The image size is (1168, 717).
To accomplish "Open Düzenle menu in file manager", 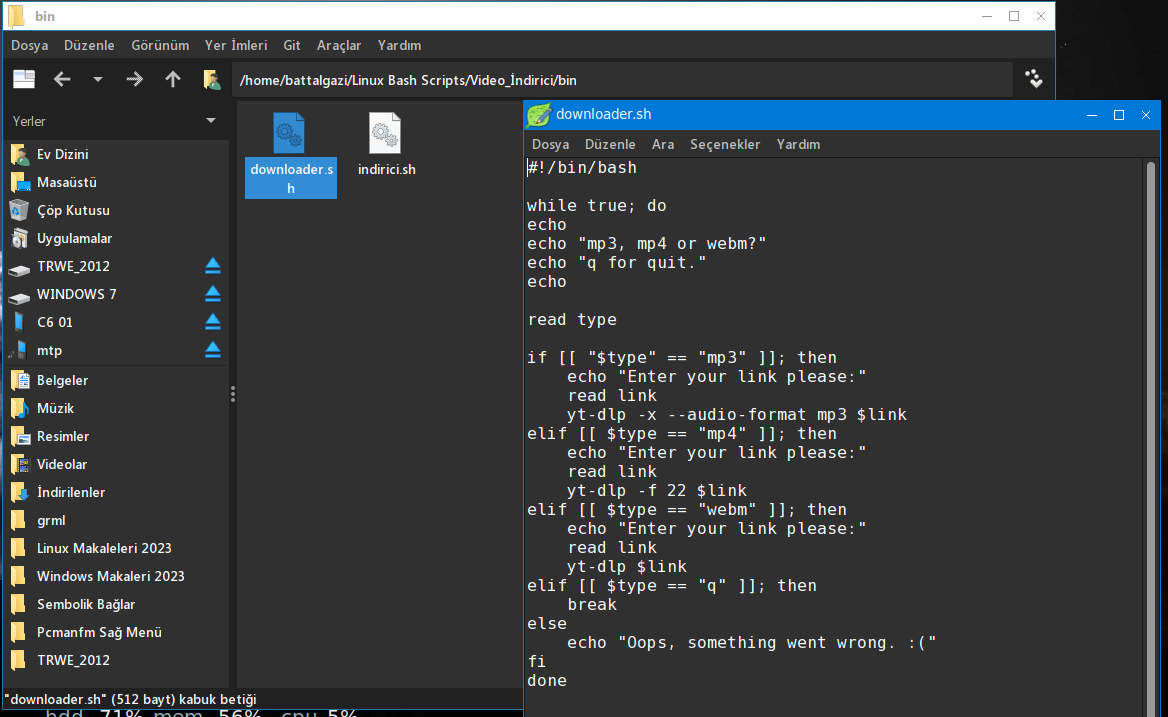I will tap(89, 45).
